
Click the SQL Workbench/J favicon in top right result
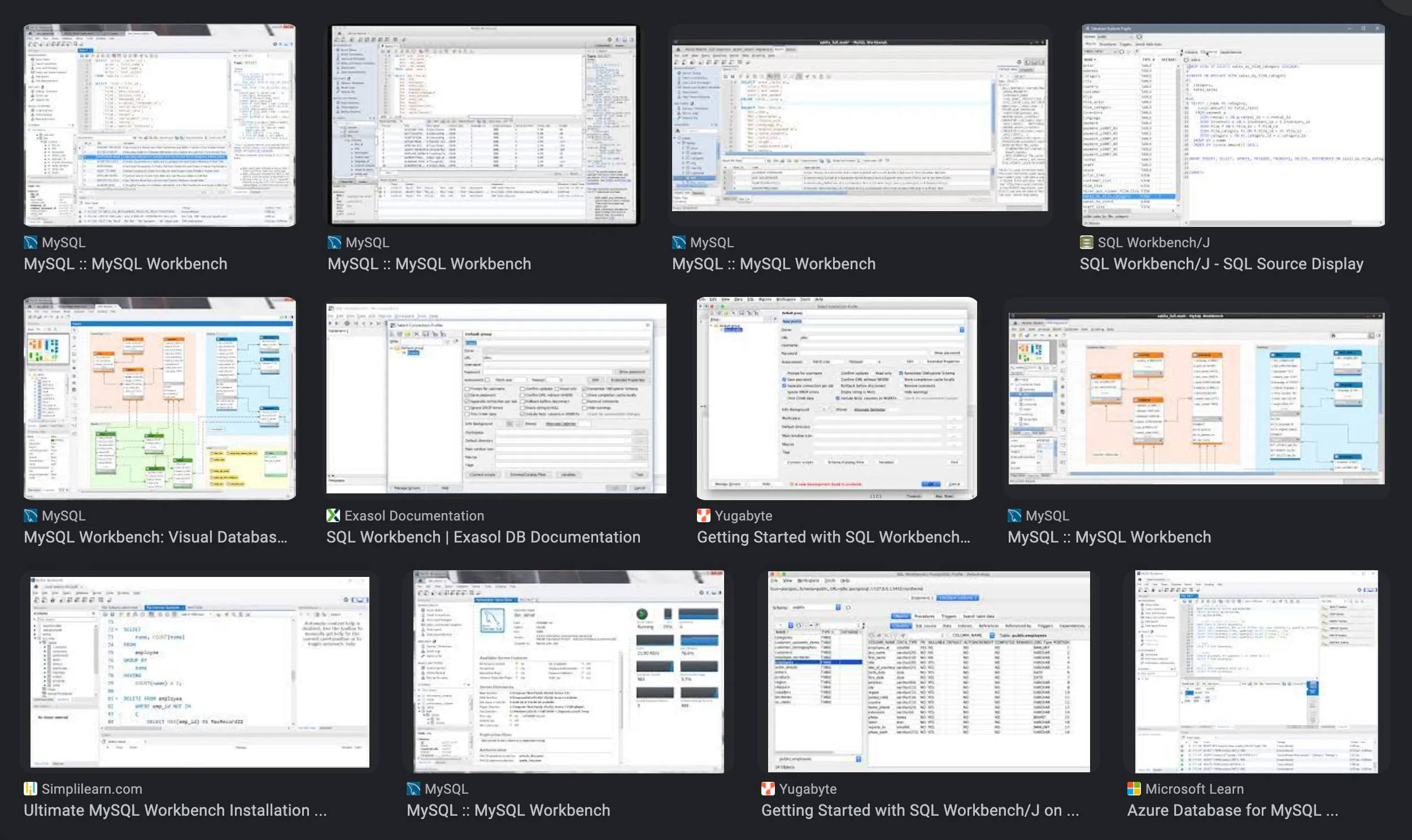1087,242
